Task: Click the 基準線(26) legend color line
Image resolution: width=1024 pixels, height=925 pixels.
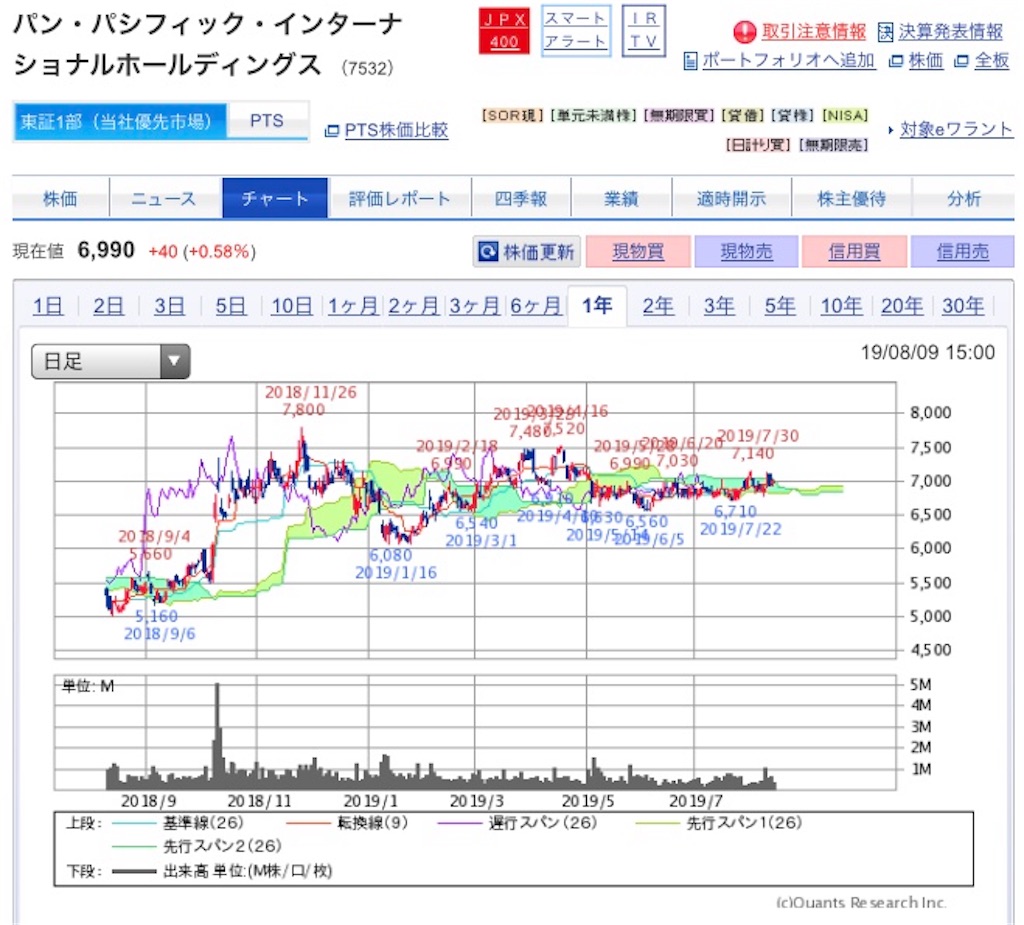Action: click(x=134, y=823)
